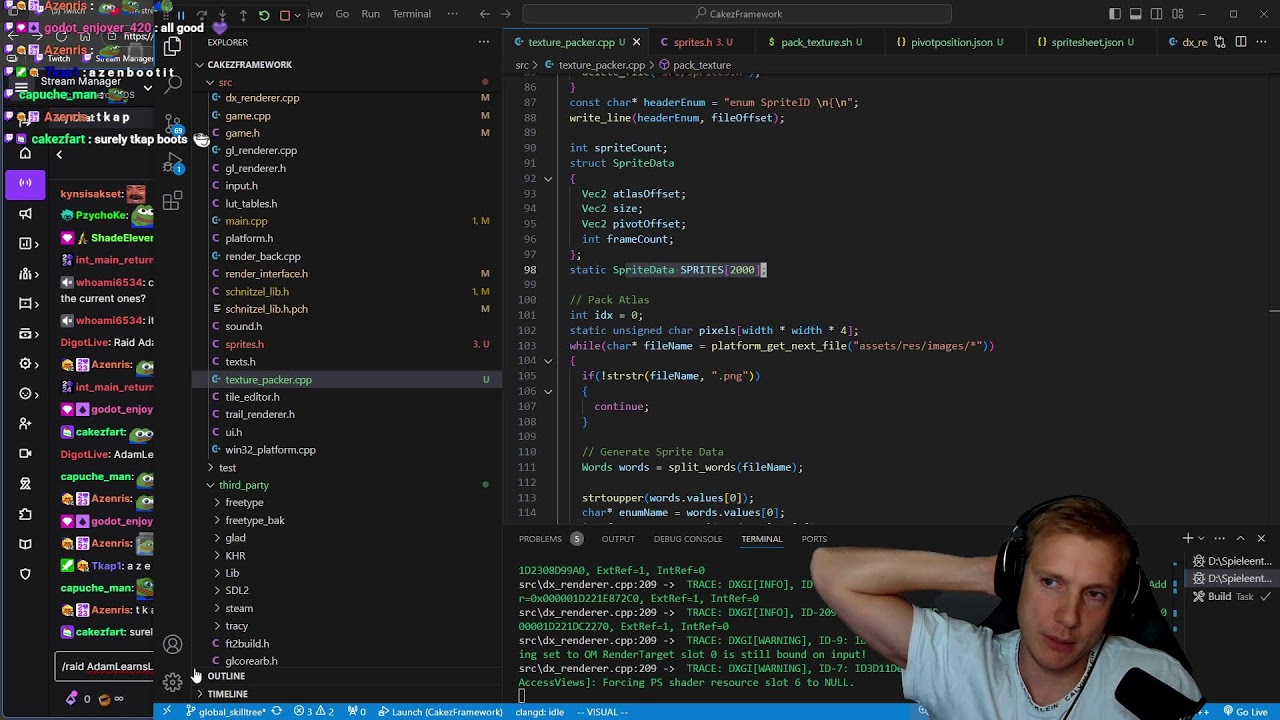The image size is (1280, 720).
Task: Click Go Live in the status bar
Action: [x=1244, y=712]
